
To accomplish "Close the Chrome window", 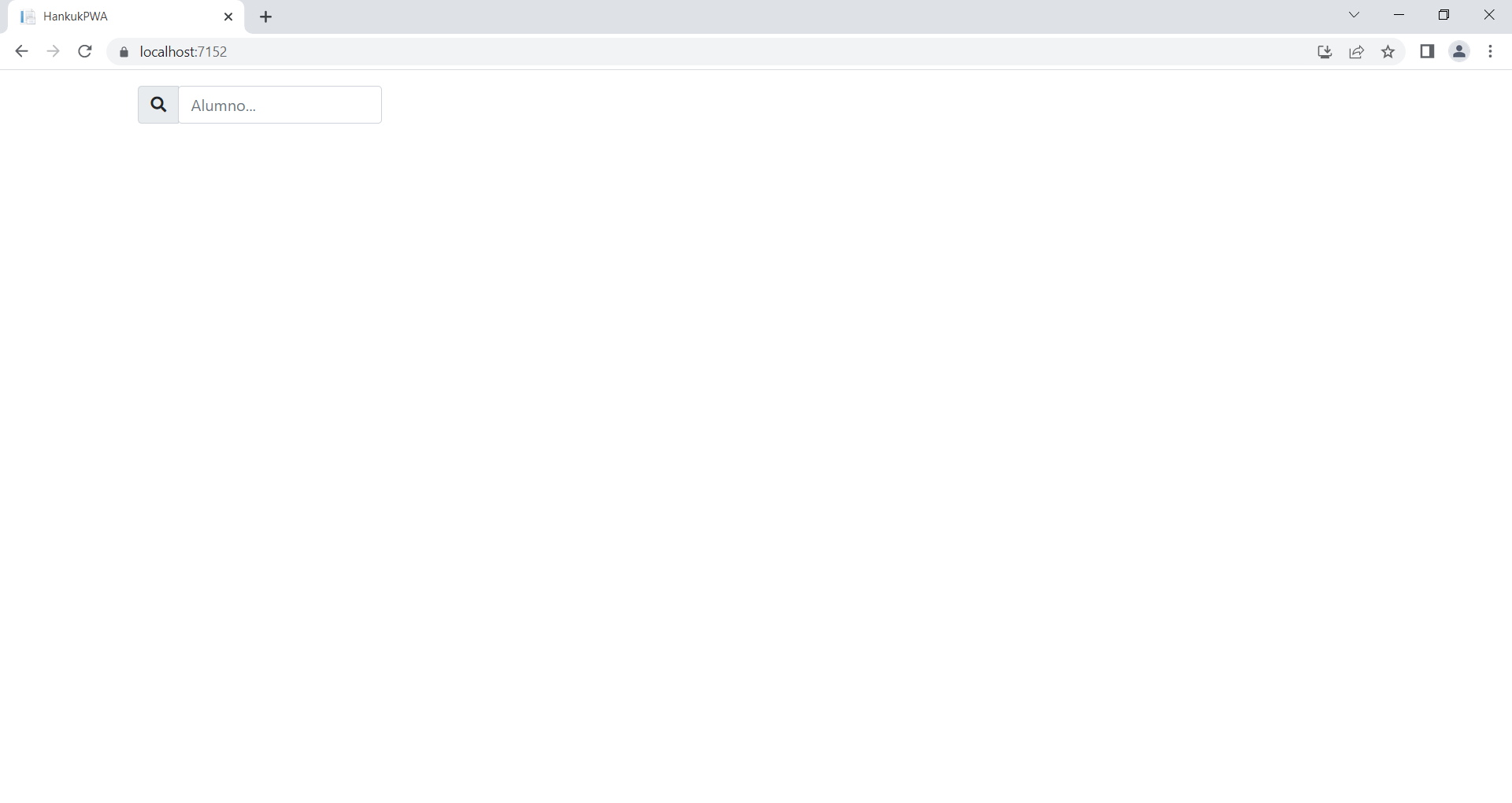I will pyautogui.click(x=1488, y=15).
